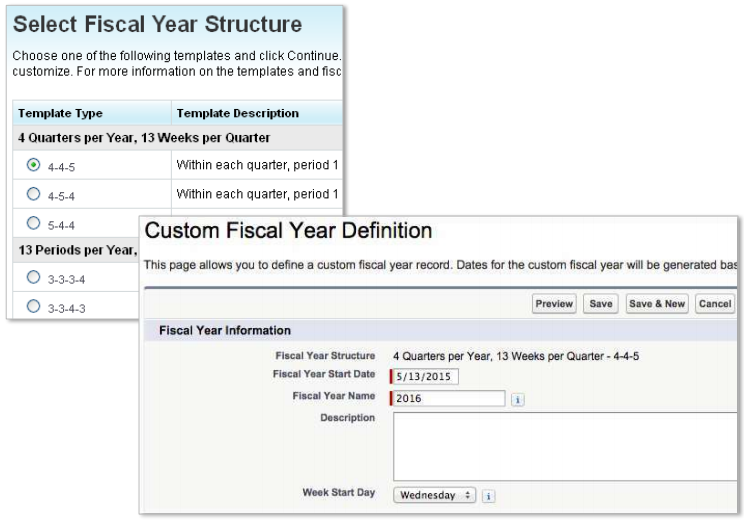Select the 4-4-5 template radio button
744x520 pixels.
point(33,165)
